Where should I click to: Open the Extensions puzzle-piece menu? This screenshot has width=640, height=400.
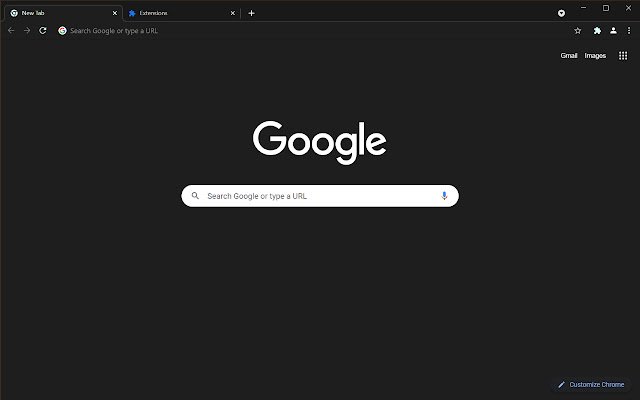(597, 31)
